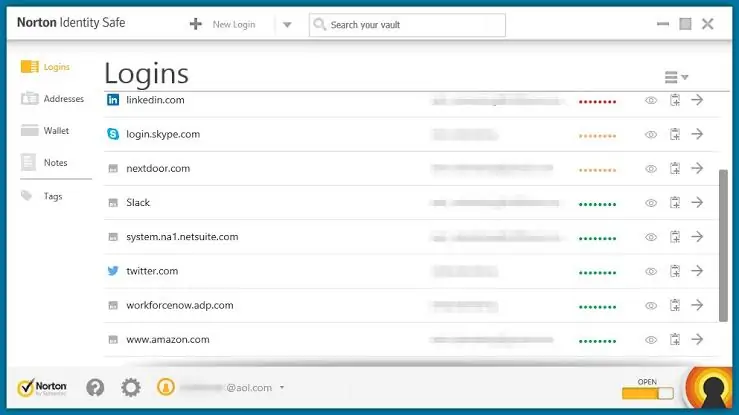Image resolution: width=739 pixels, height=415 pixels.
Task: Open the Notes section
Action: [44, 163]
